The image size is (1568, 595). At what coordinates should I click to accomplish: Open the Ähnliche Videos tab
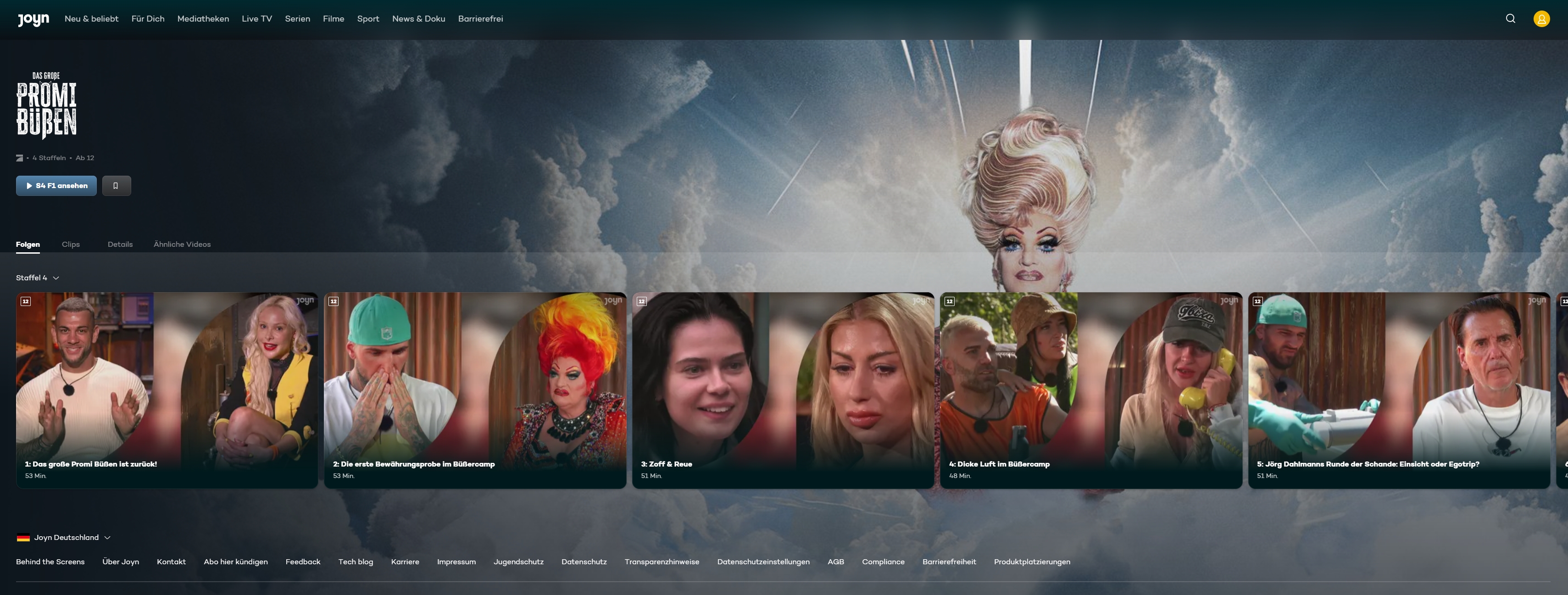pos(182,244)
